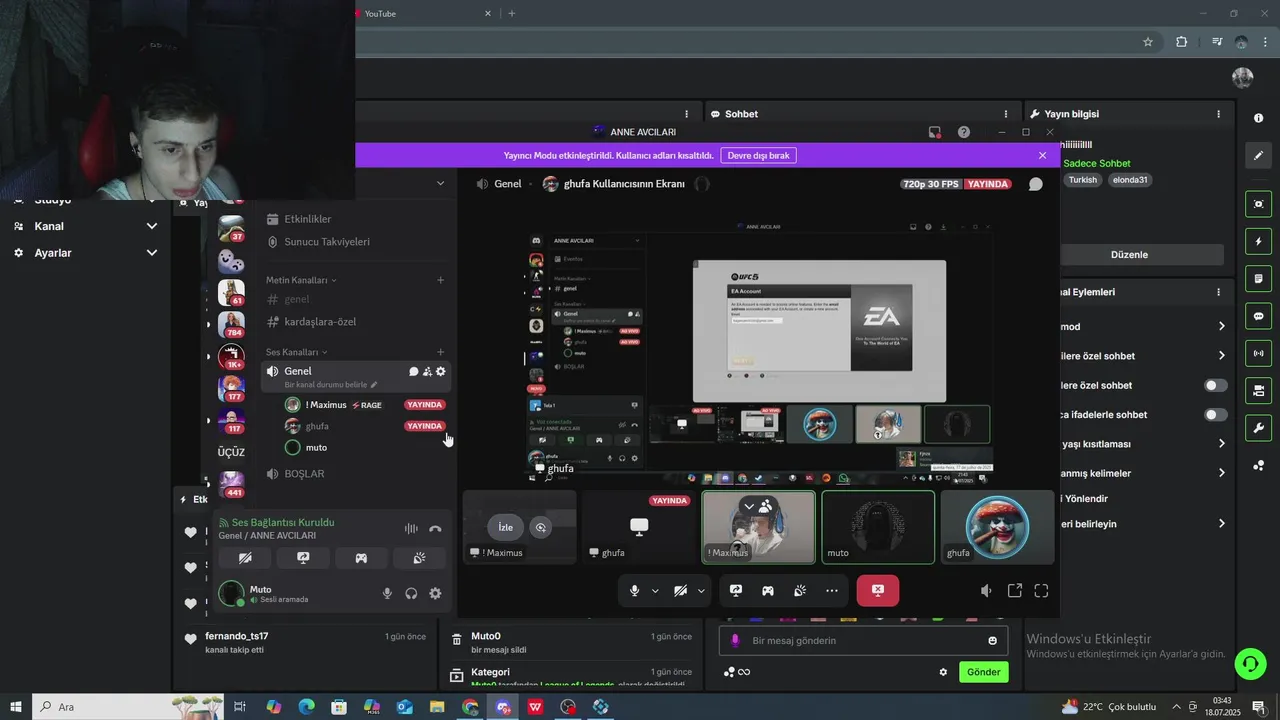Image resolution: width=1280 pixels, height=720 pixels.
Task: Open soundboard in call control bar
Action: (x=800, y=591)
